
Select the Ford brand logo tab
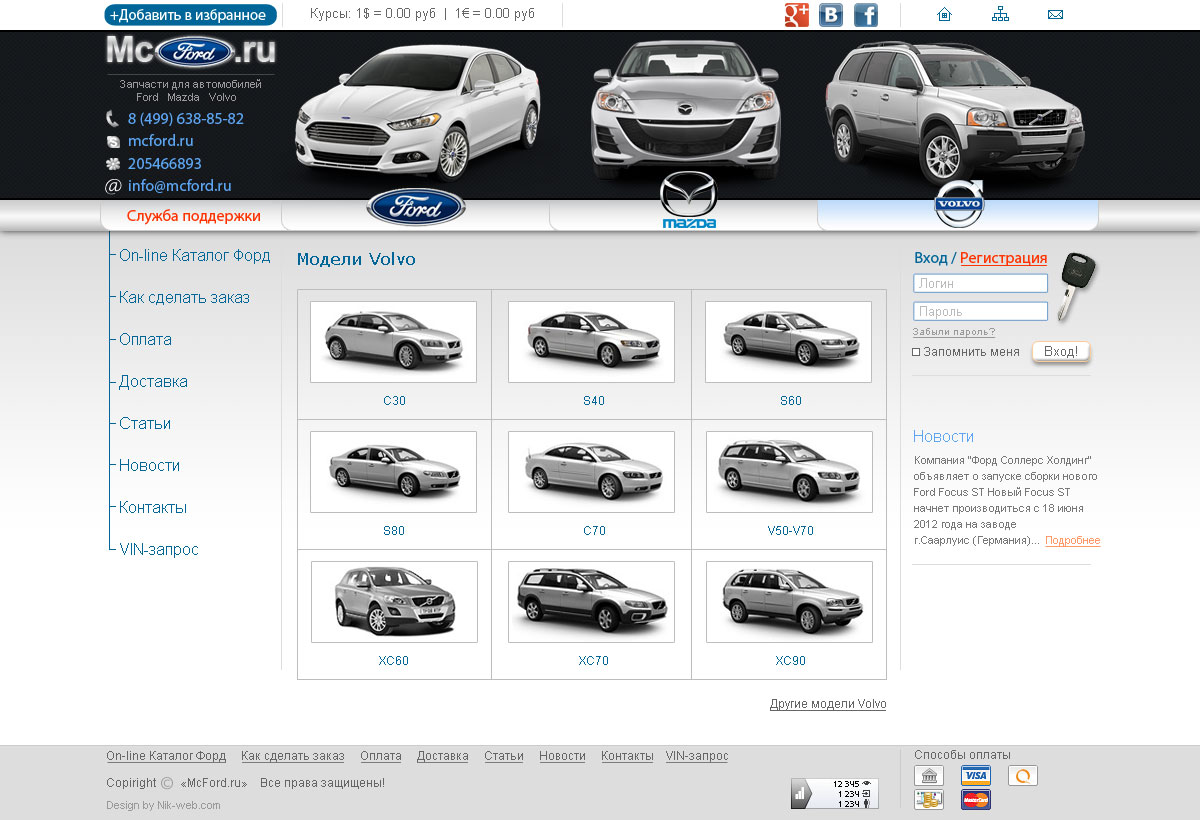[416, 207]
